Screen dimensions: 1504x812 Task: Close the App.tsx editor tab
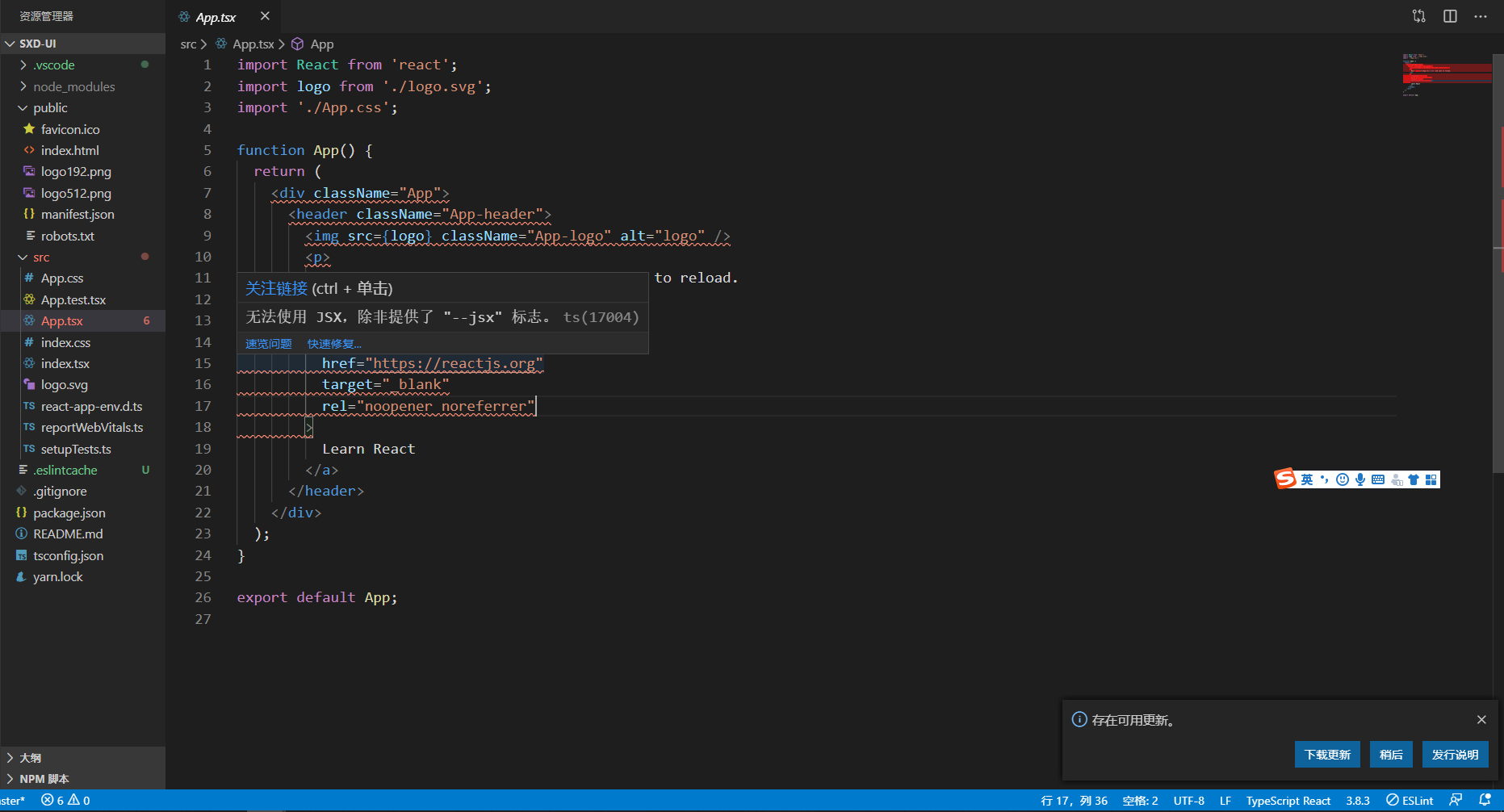click(265, 16)
